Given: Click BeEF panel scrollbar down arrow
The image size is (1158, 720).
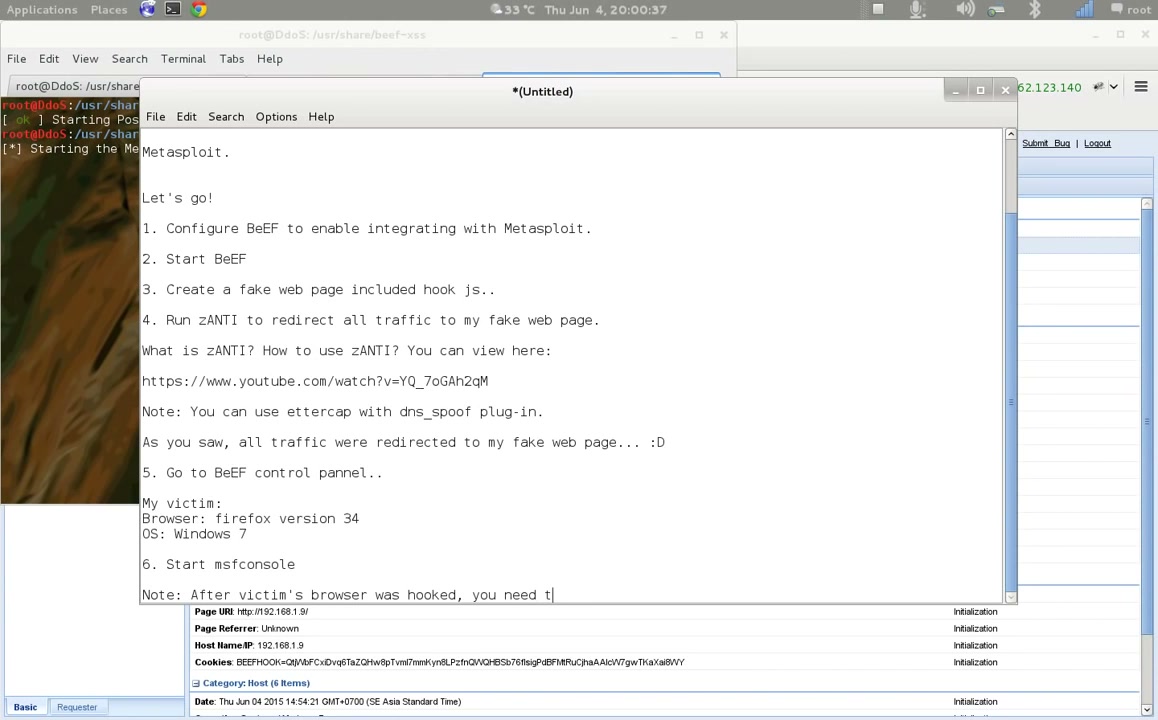Looking at the screenshot, I should point(1147,711).
